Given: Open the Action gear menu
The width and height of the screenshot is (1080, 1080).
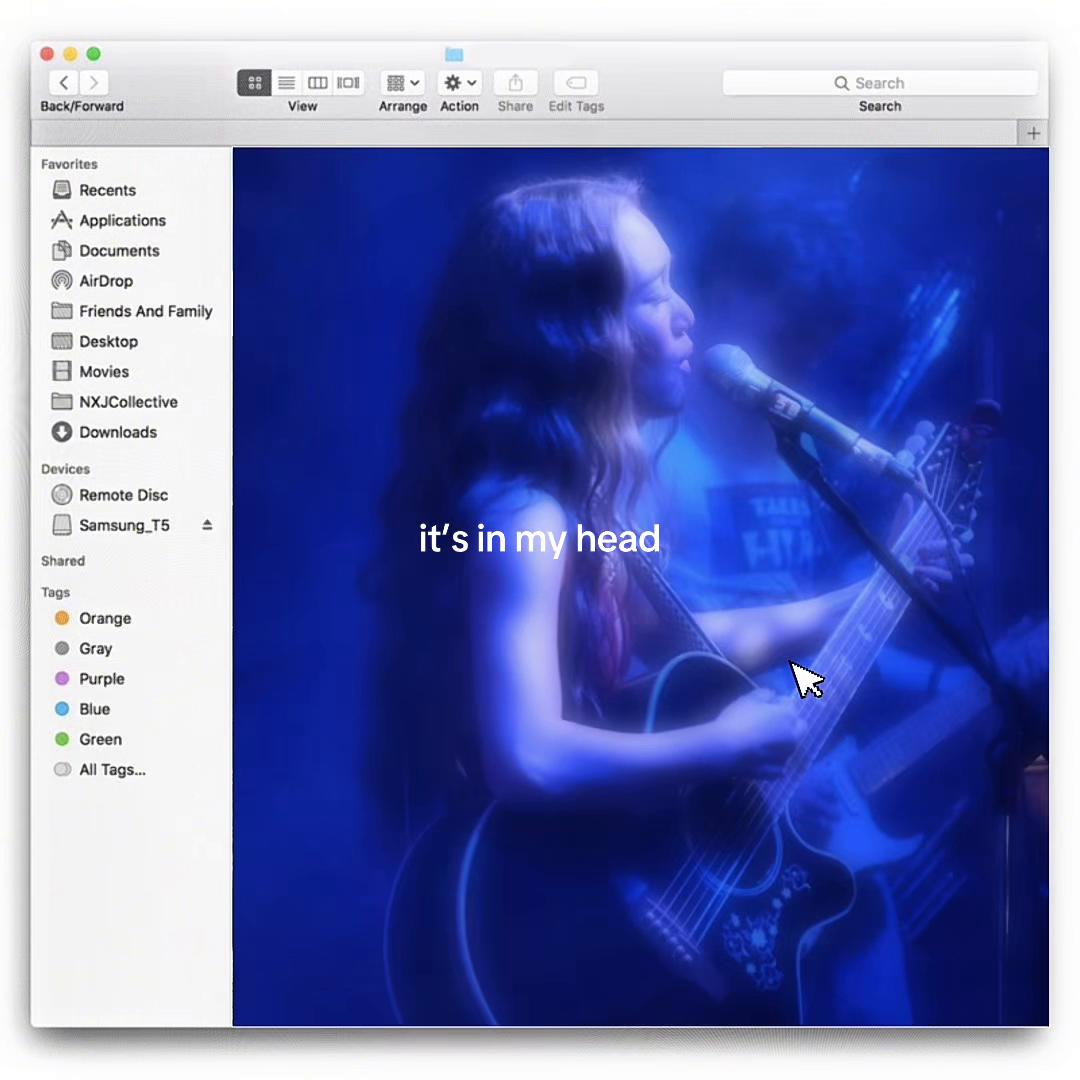Looking at the screenshot, I should 459,83.
